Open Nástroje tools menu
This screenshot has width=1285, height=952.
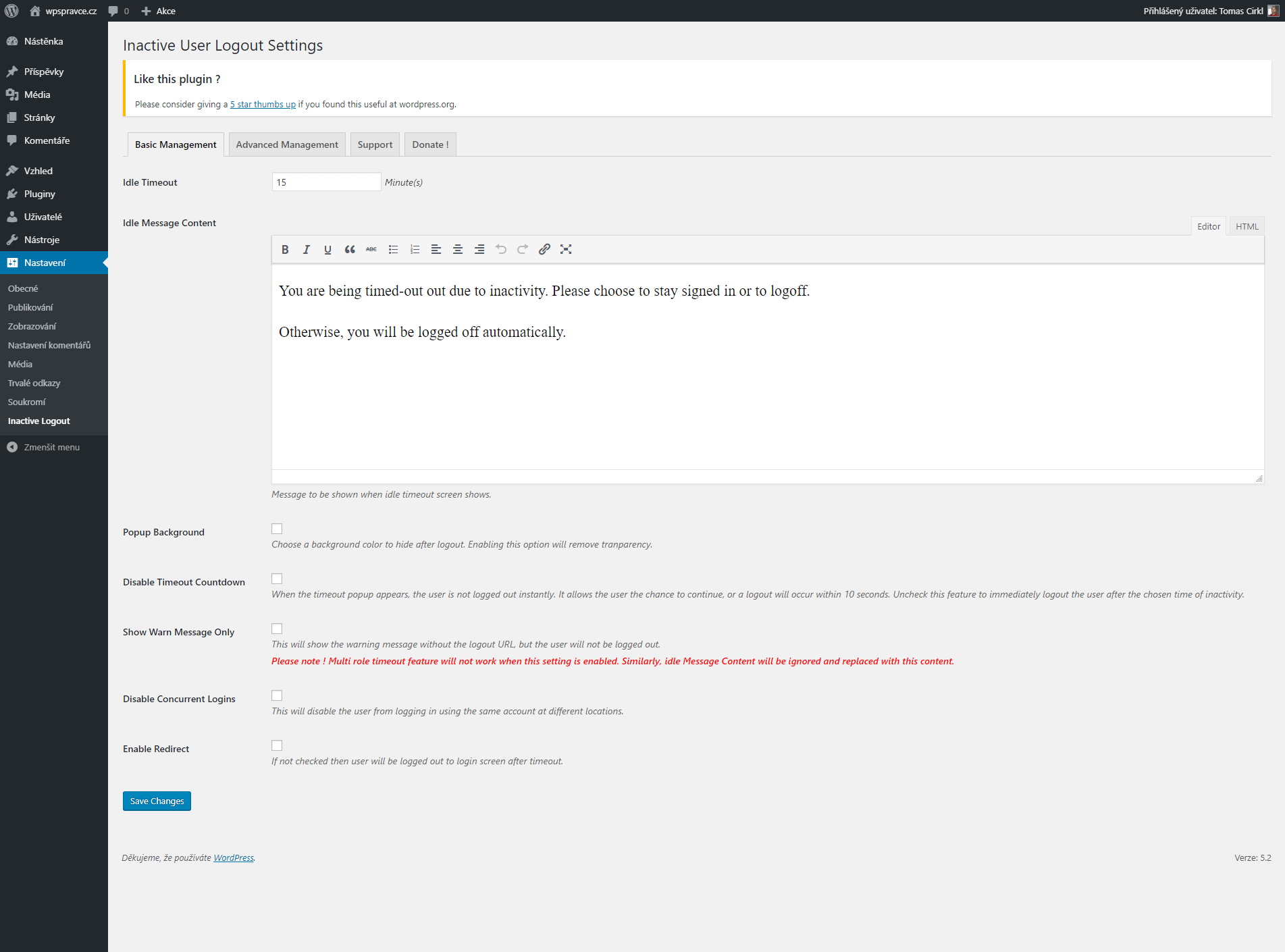coord(54,240)
